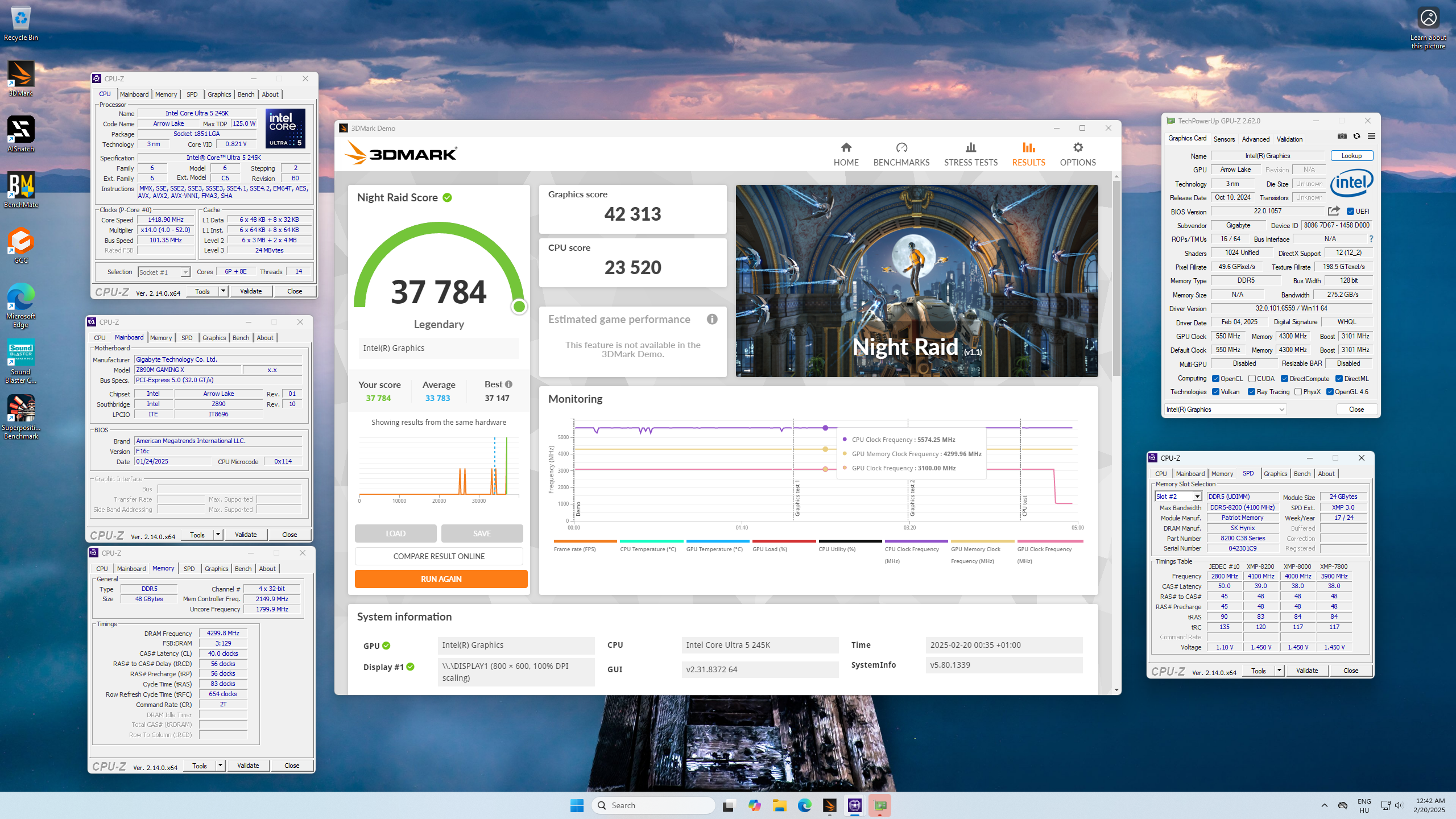The image size is (1456, 819).
Task: Show hidden system tray icons chevron
Action: coord(1325,805)
